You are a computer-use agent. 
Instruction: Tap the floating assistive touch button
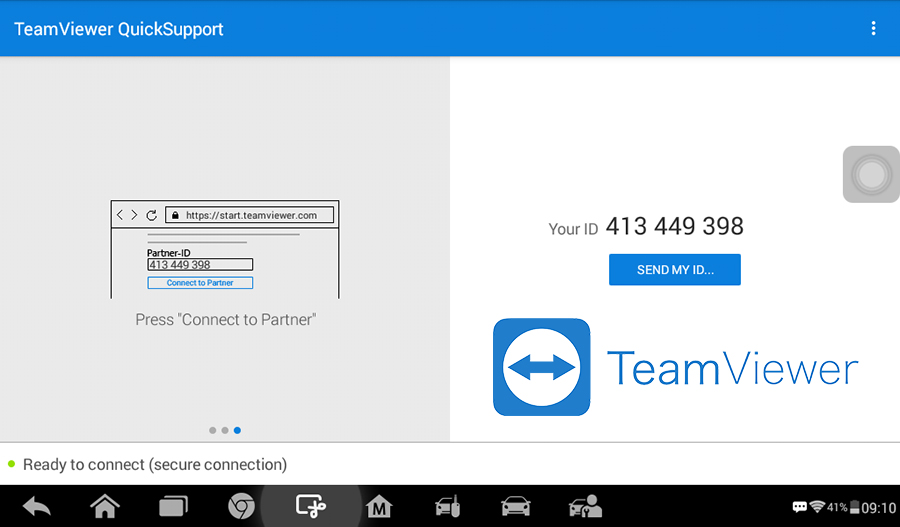(x=871, y=175)
